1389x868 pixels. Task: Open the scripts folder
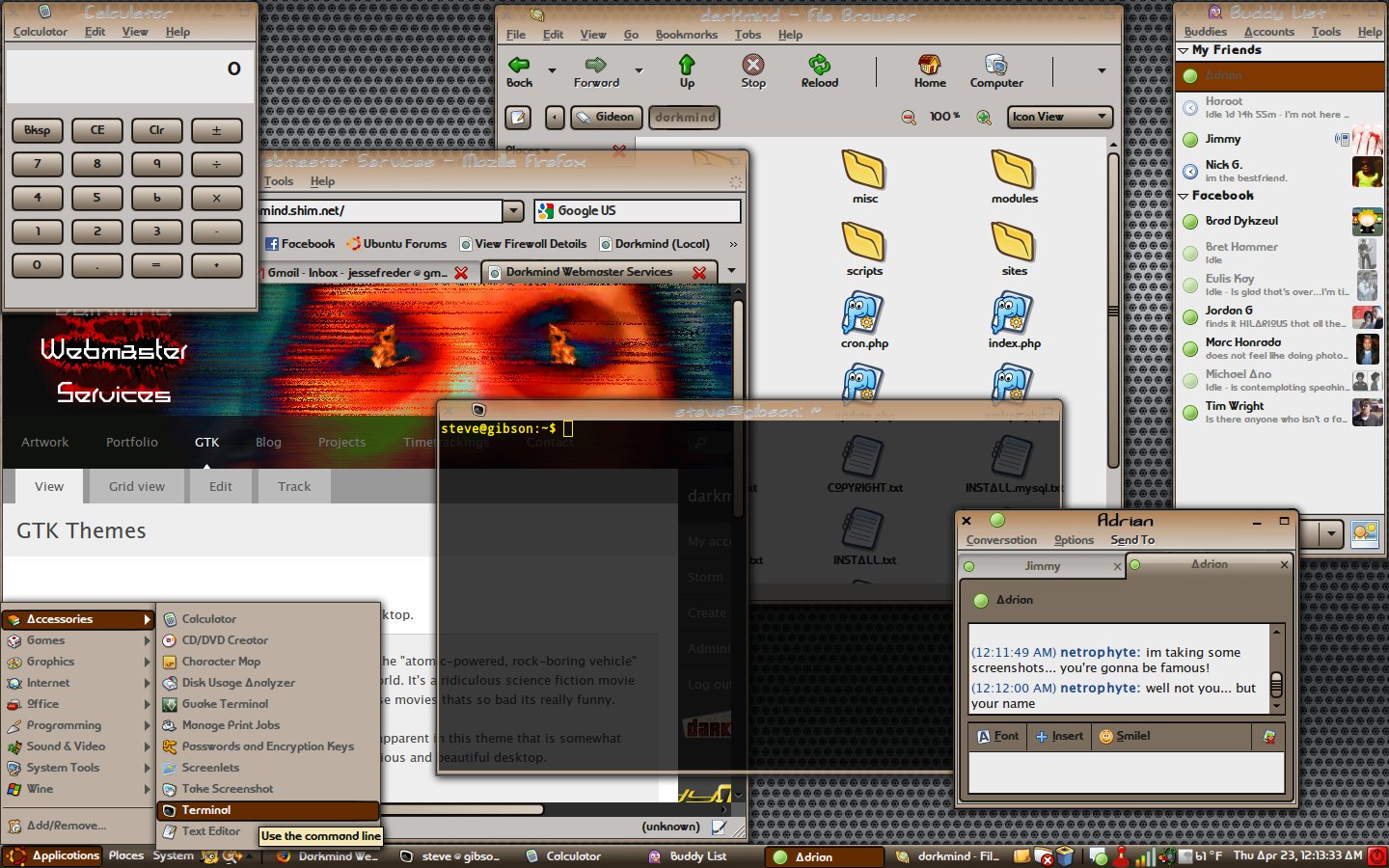pos(864,249)
